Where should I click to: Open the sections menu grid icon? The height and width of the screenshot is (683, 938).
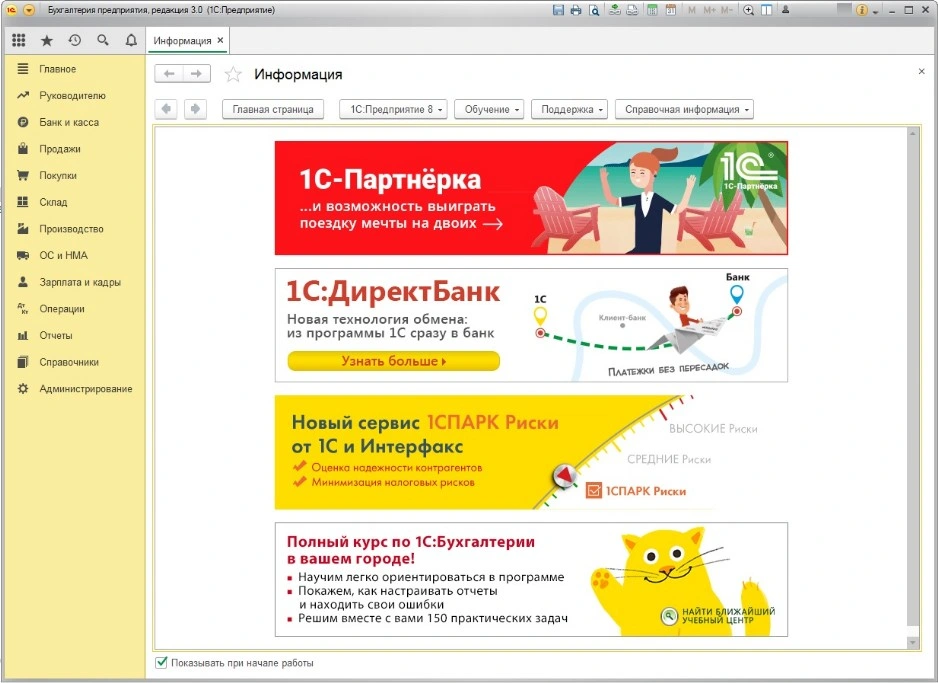coord(19,41)
